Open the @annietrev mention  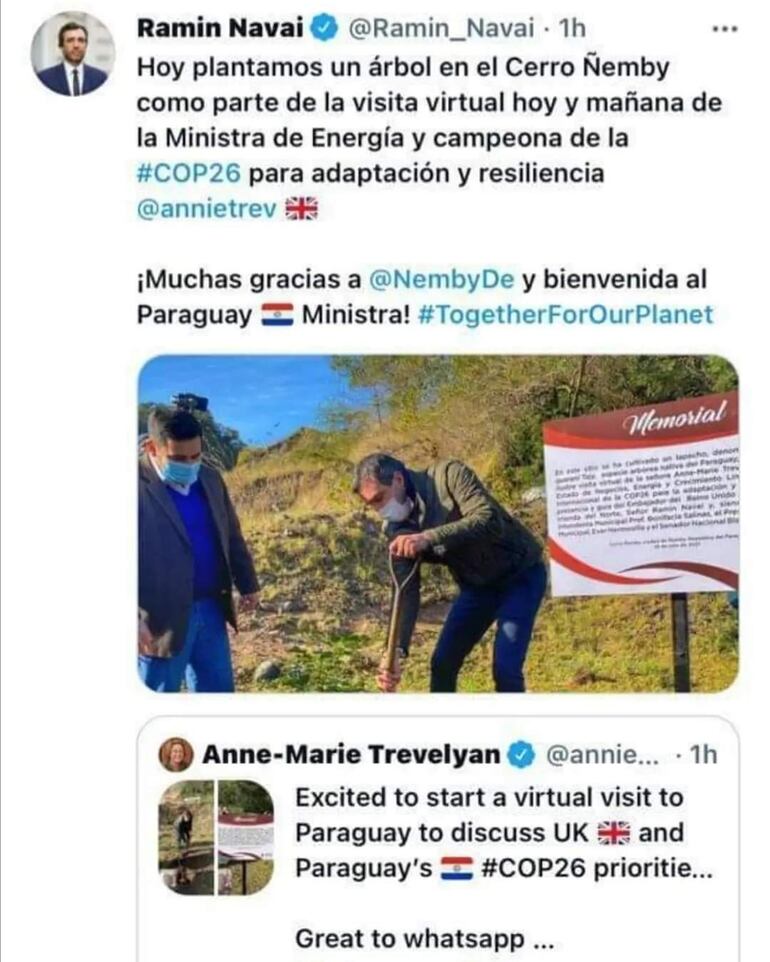pos(207,209)
